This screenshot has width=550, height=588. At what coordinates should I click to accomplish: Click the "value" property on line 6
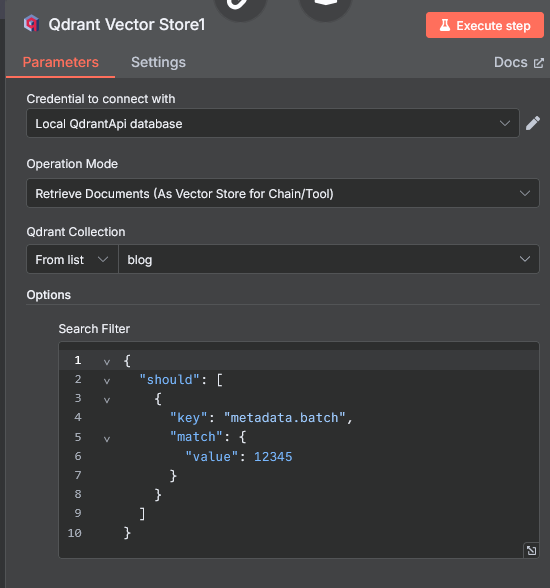(x=212, y=456)
